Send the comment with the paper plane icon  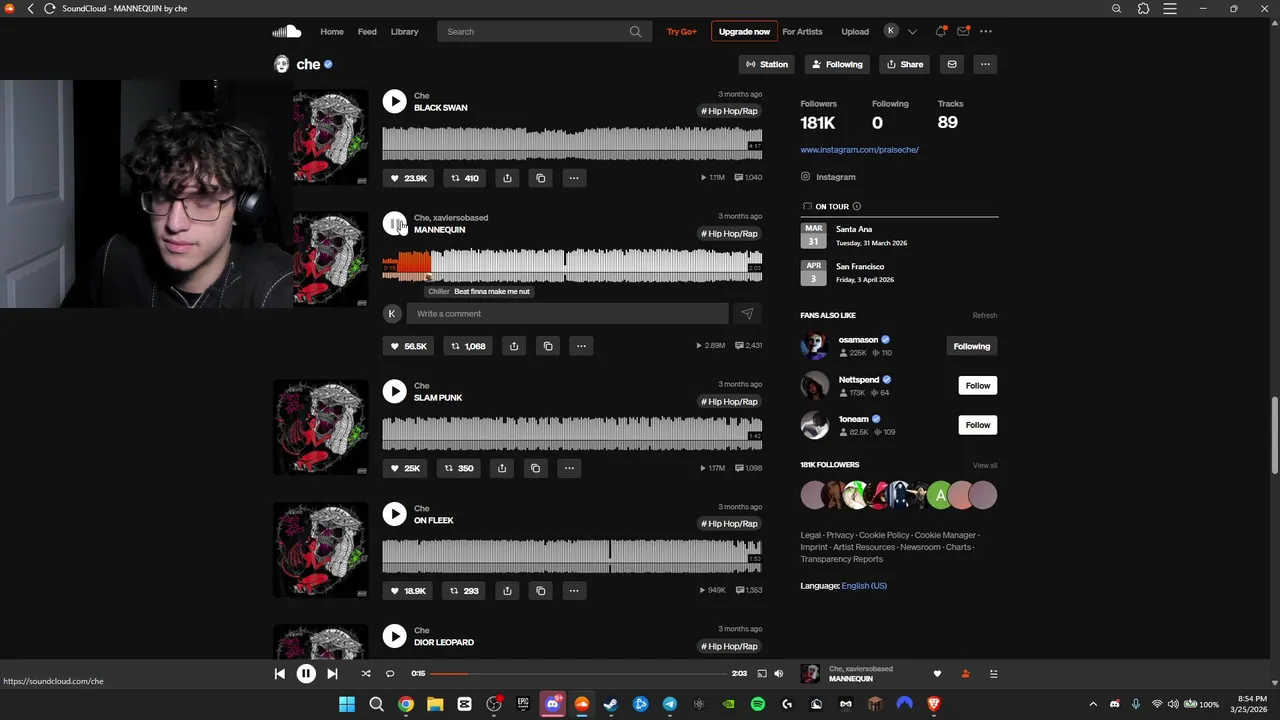point(747,314)
